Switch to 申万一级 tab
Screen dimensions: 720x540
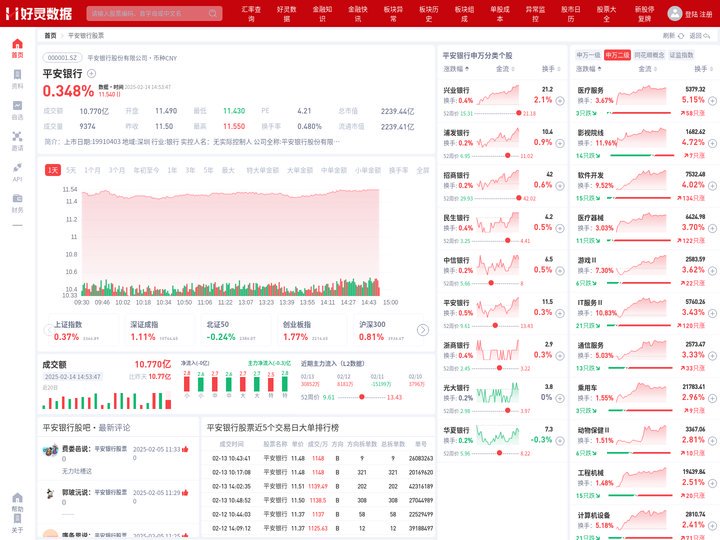[588, 55]
